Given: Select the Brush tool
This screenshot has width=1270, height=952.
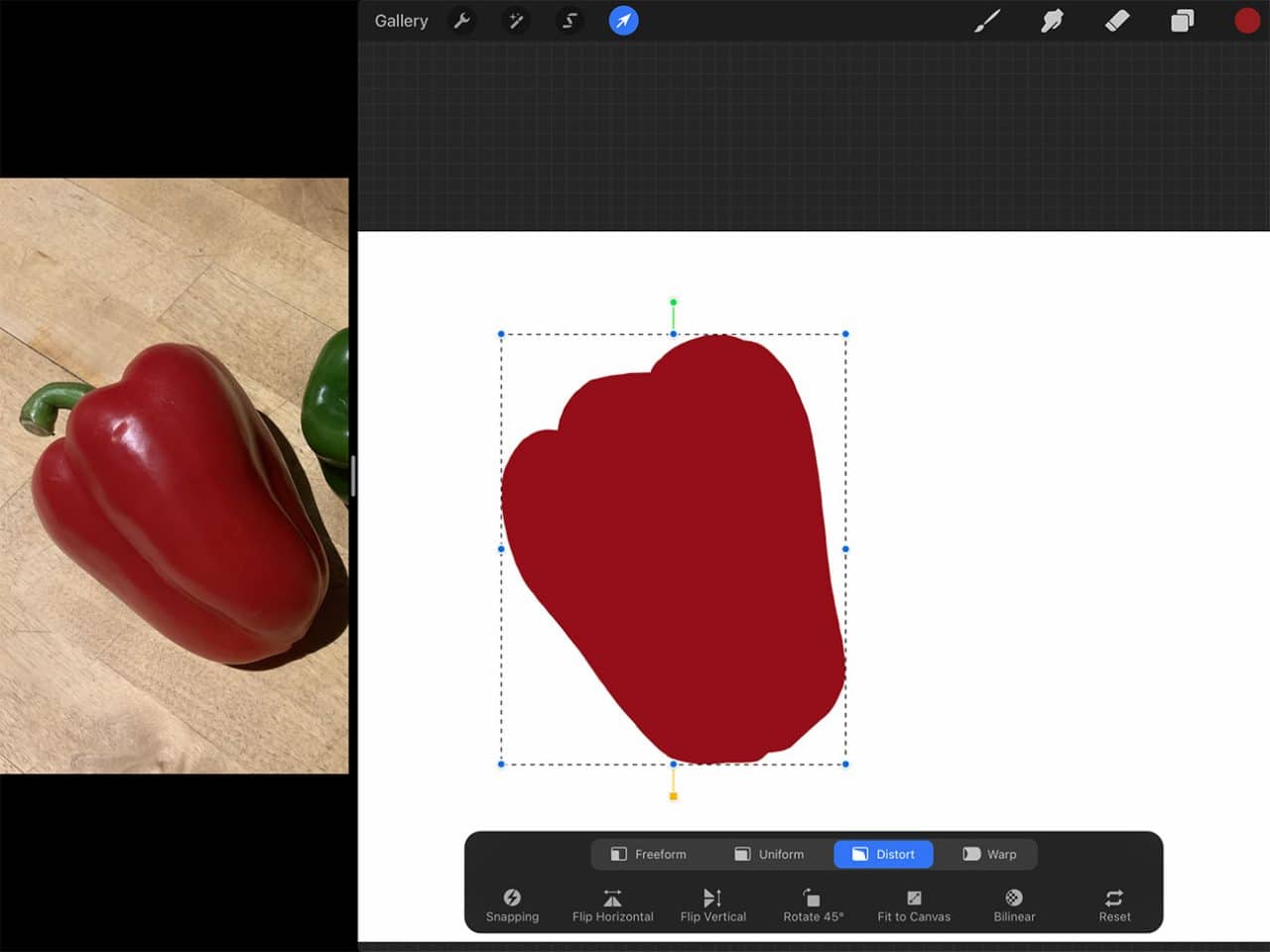Looking at the screenshot, I should tap(987, 20).
